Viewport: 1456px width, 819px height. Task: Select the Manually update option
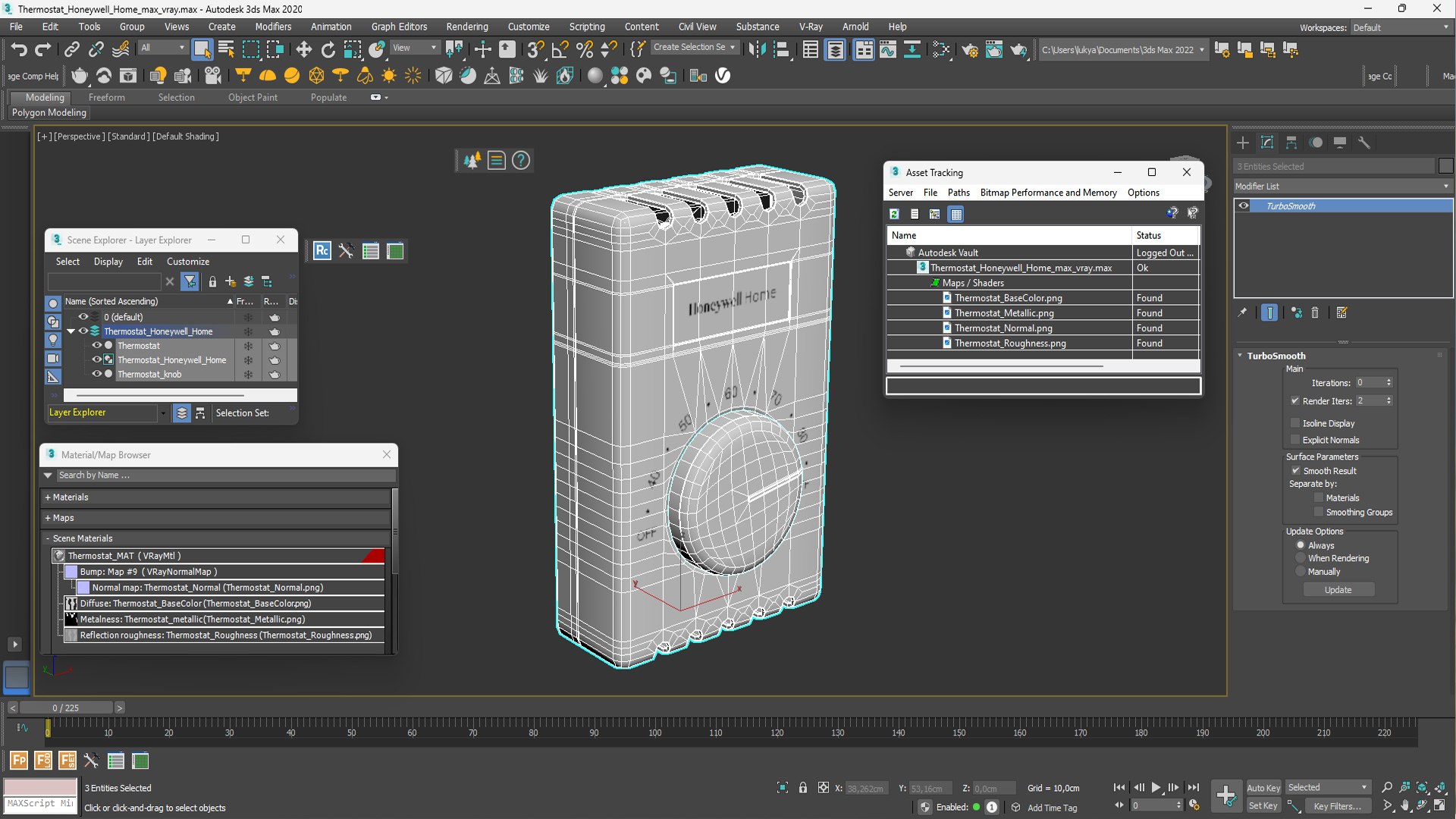pos(1301,572)
